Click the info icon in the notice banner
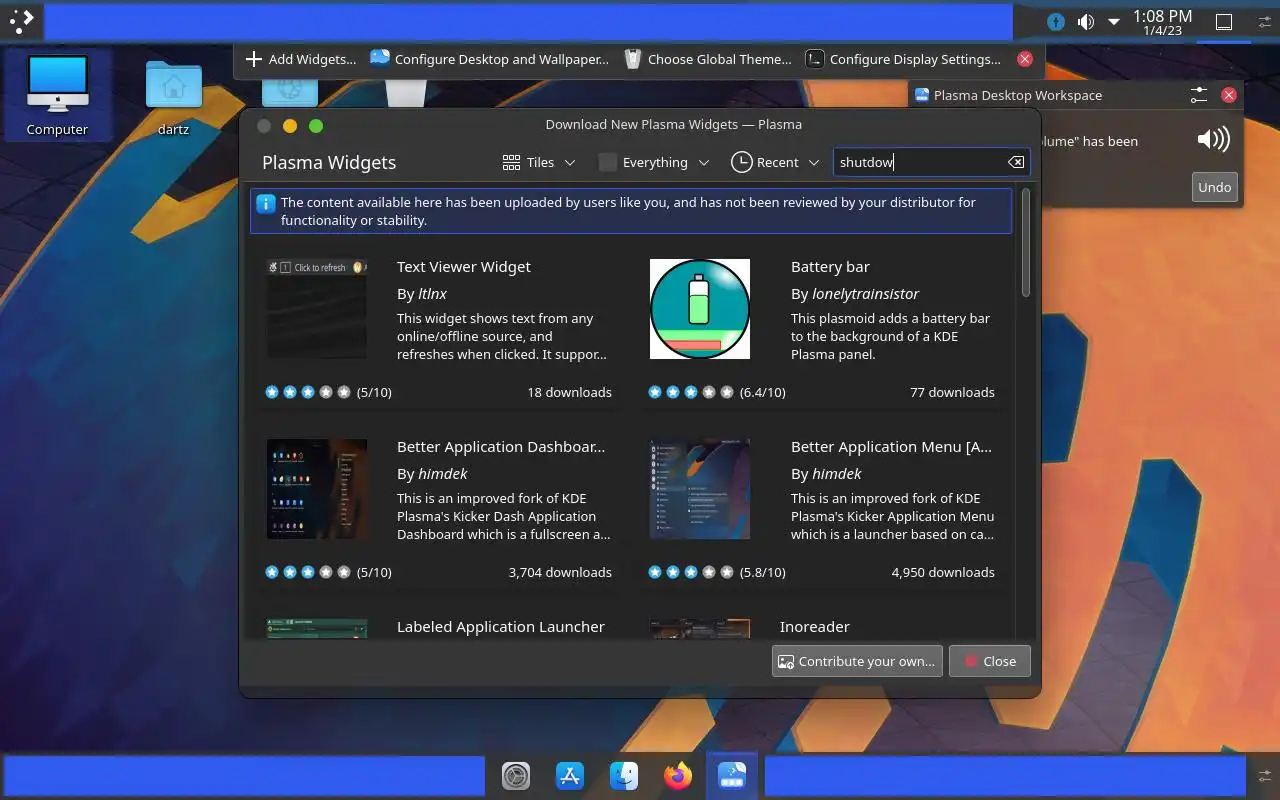The height and width of the screenshot is (800, 1280). click(266, 203)
